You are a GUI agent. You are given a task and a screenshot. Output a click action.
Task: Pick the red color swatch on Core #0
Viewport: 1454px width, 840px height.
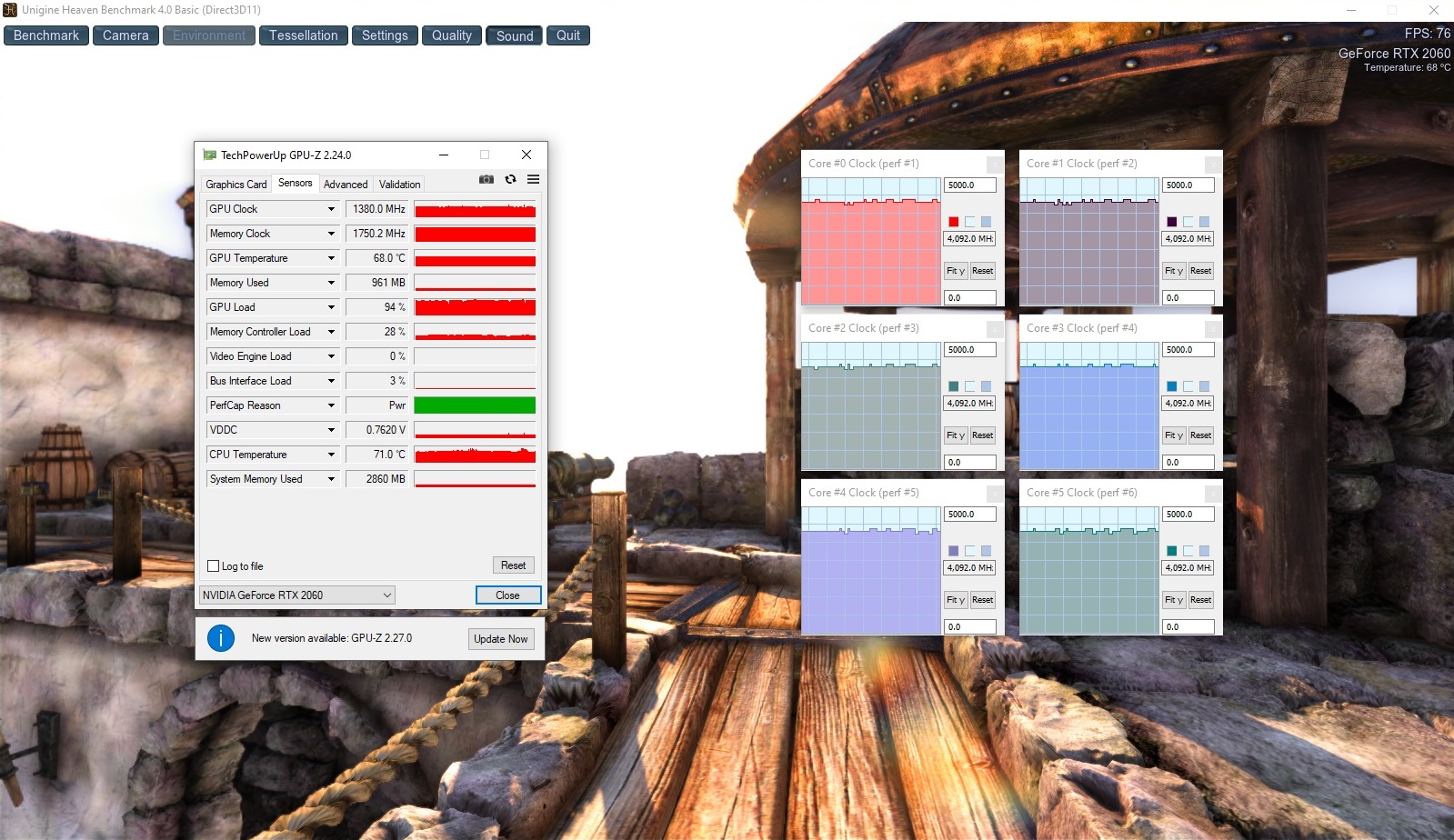click(954, 222)
